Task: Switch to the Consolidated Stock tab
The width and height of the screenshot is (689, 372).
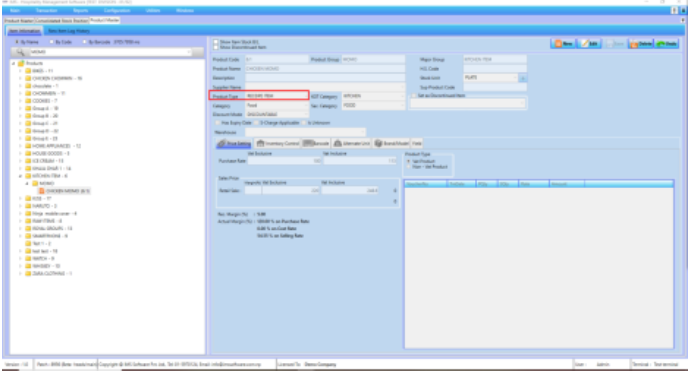Action: pos(62,21)
